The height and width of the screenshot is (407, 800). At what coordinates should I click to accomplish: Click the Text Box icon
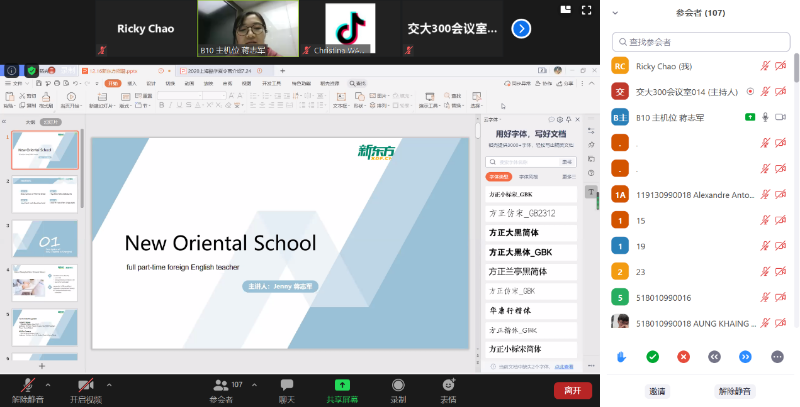tap(341, 99)
